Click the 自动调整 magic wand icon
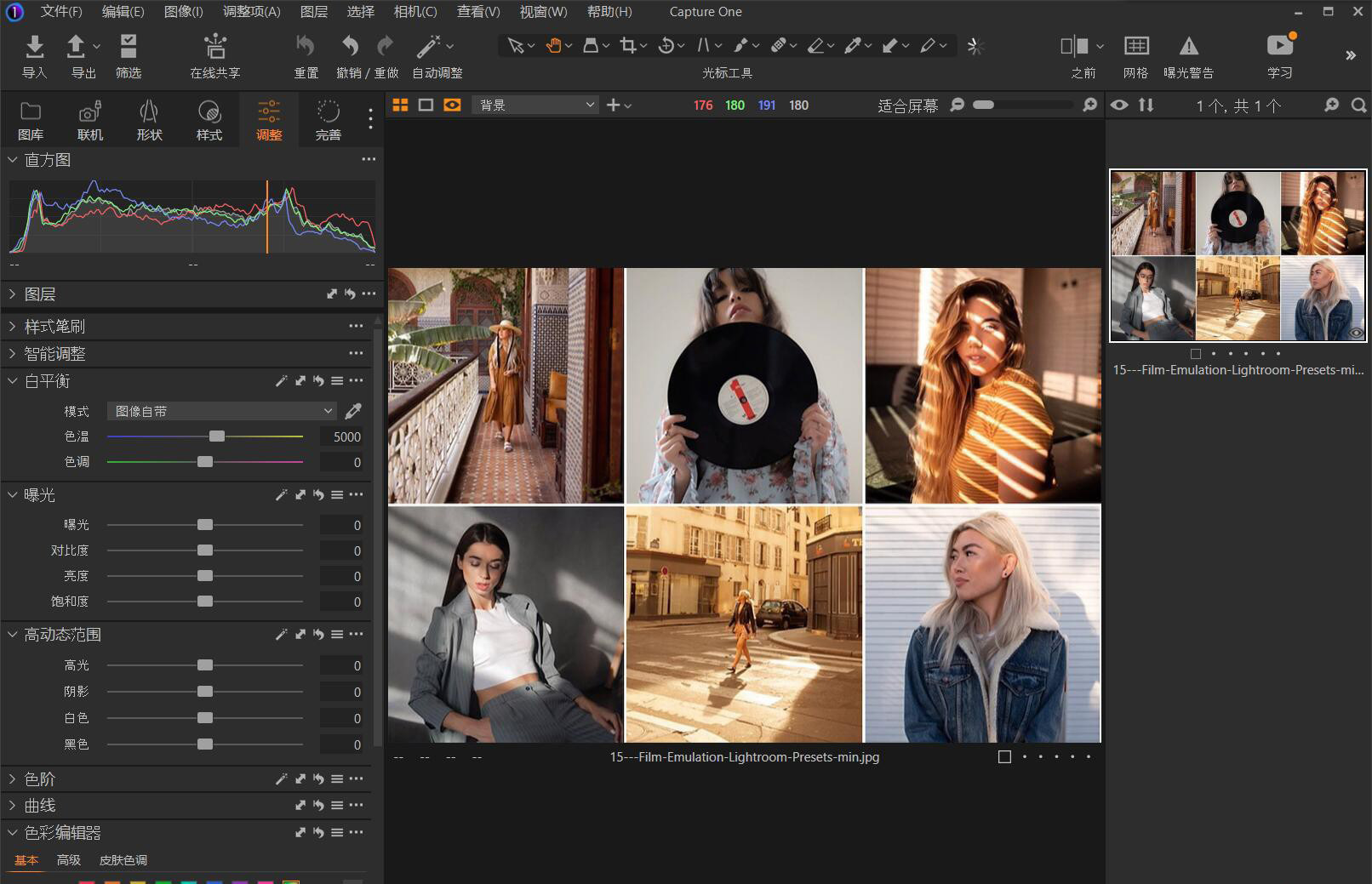Screen dimensions: 1372x884 point(428,46)
